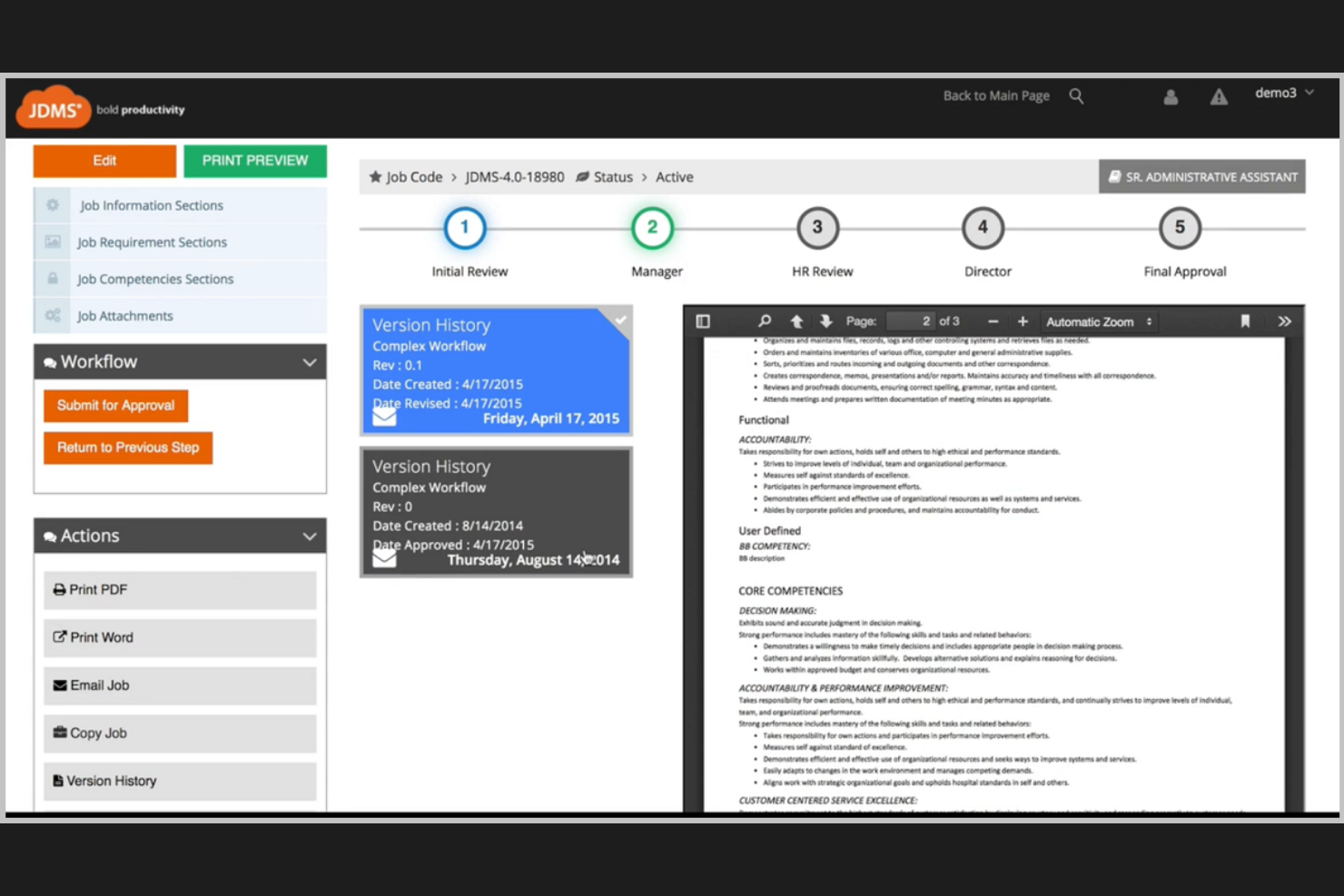Viewport: 1344px width, 896px height.
Task: Go to the next PDF page
Action: click(825, 320)
